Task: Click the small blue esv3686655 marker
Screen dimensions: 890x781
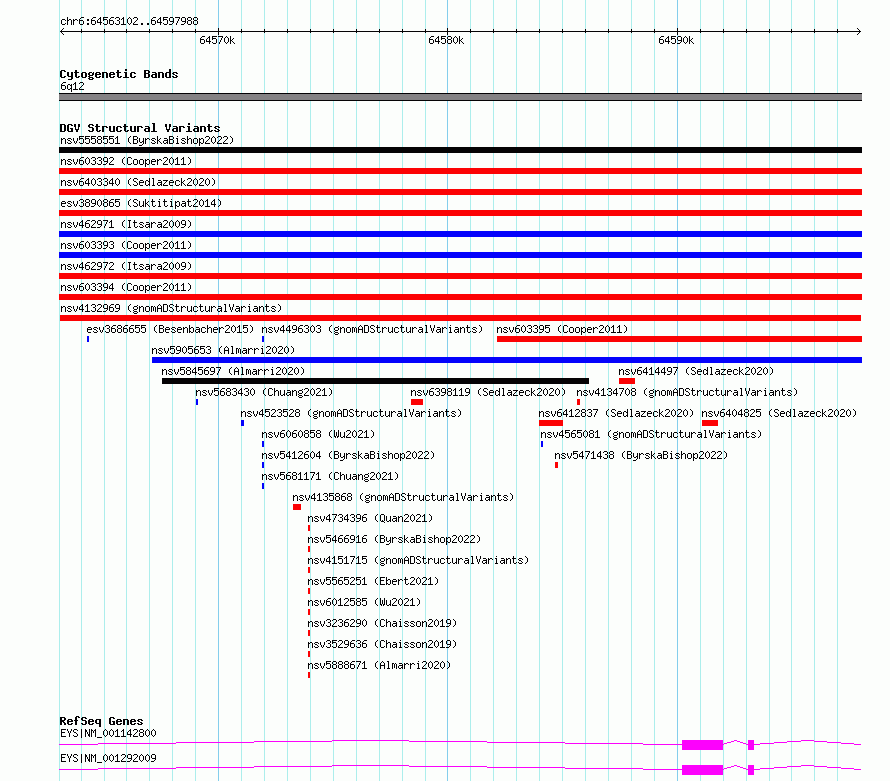Action: tap(88, 339)
